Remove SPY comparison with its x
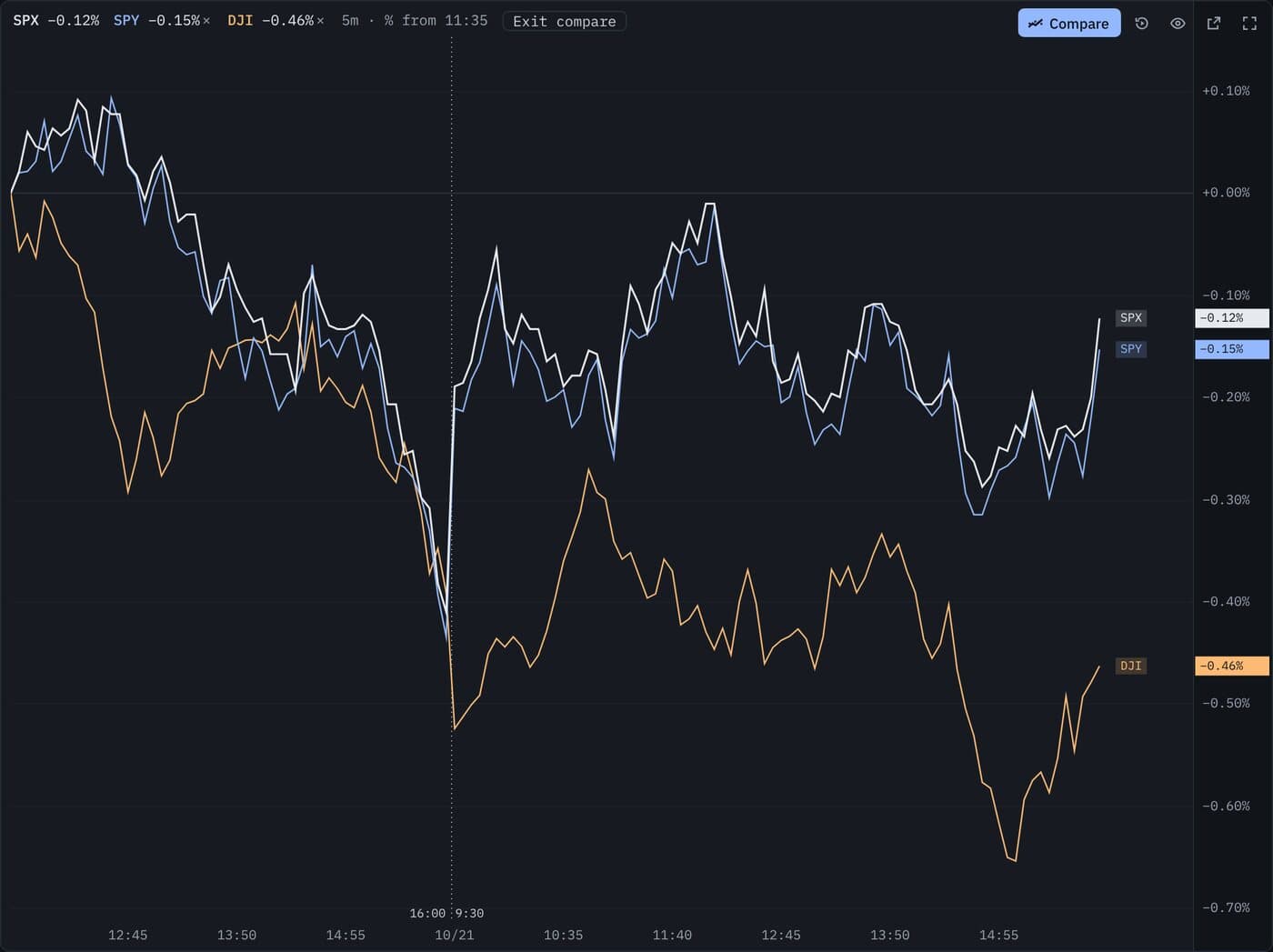The height and width of the screenshot is (952, 1273). [206, 21]
